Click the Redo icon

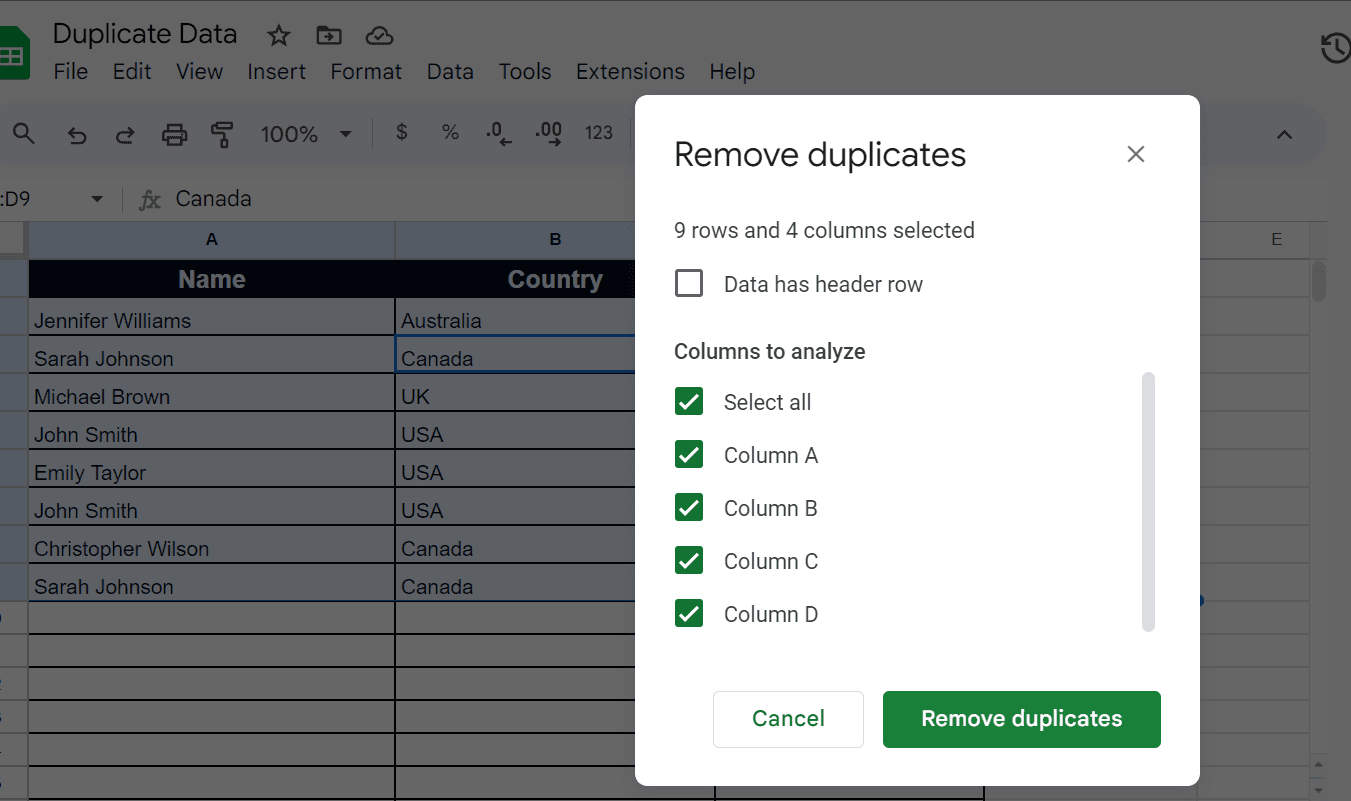[x=125, y=133]
